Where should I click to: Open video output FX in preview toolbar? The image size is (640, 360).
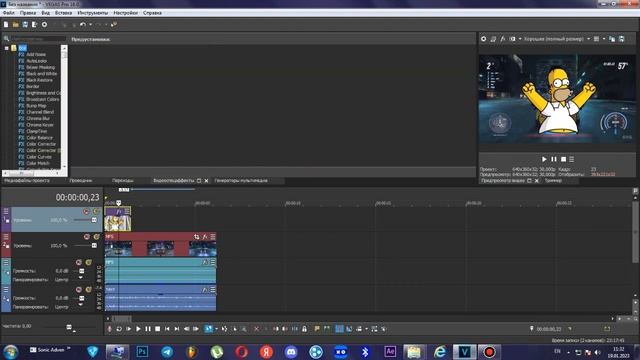[x=503, y=39]
